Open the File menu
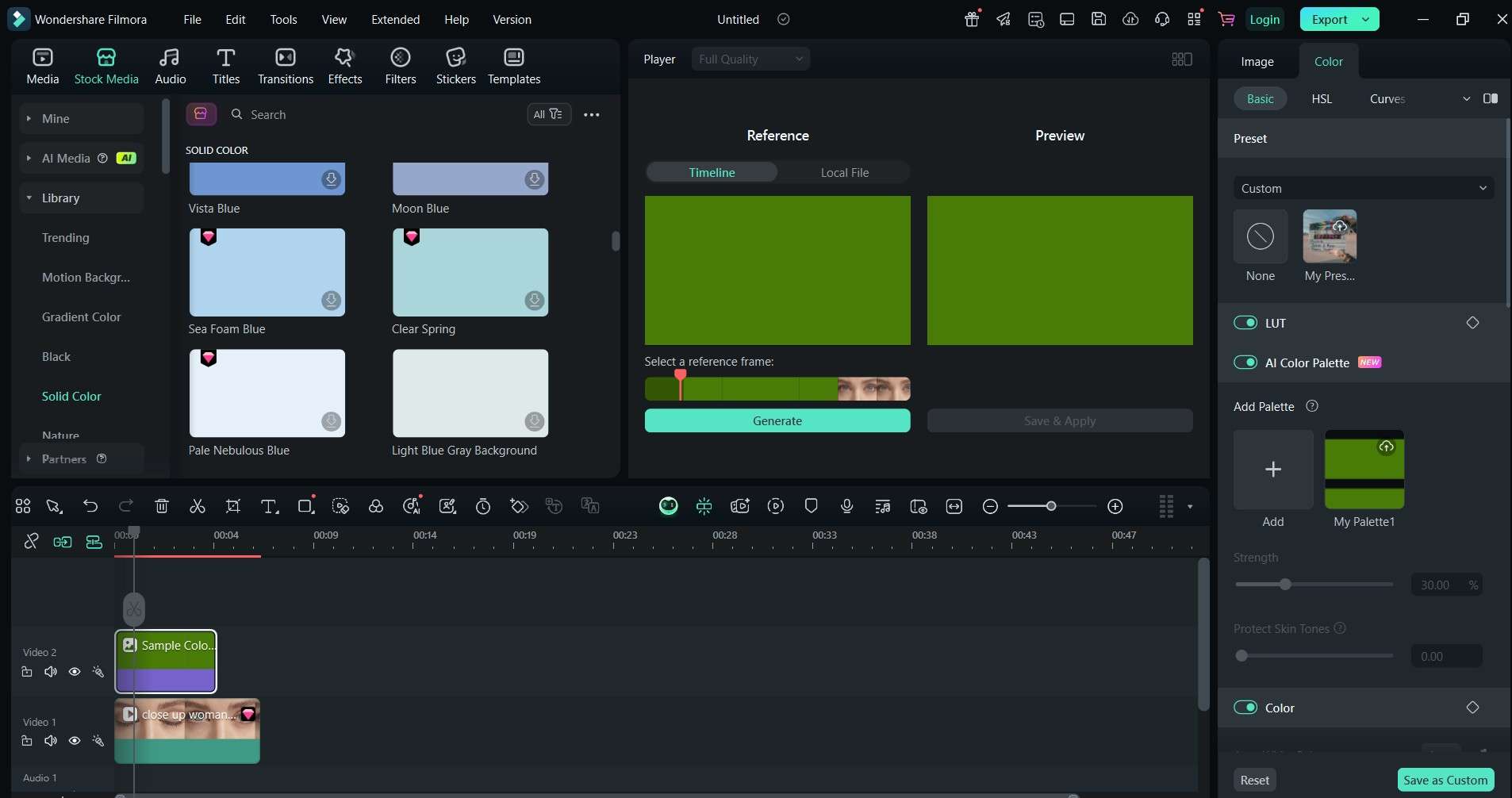This screenshot has height=798, width=1512. [x=193, y=19]
